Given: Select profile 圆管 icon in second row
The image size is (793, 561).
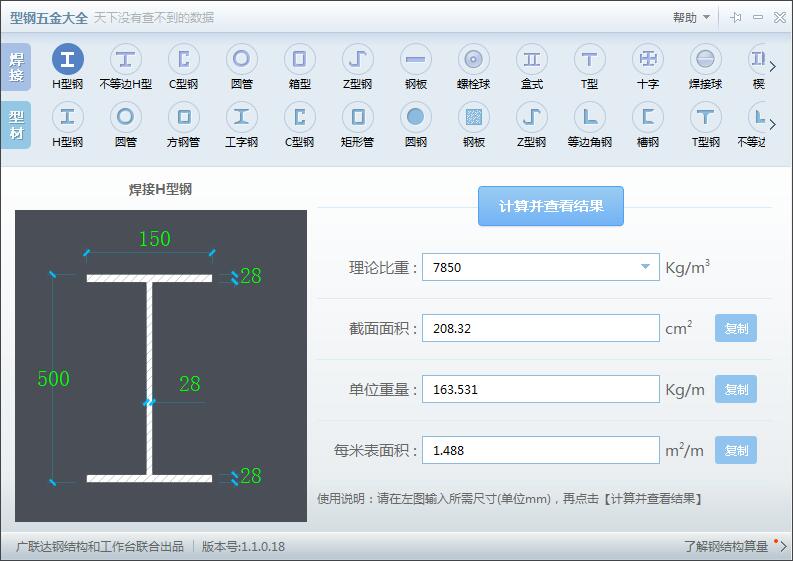Looking at the screenshot, I should tap(125, 117).
